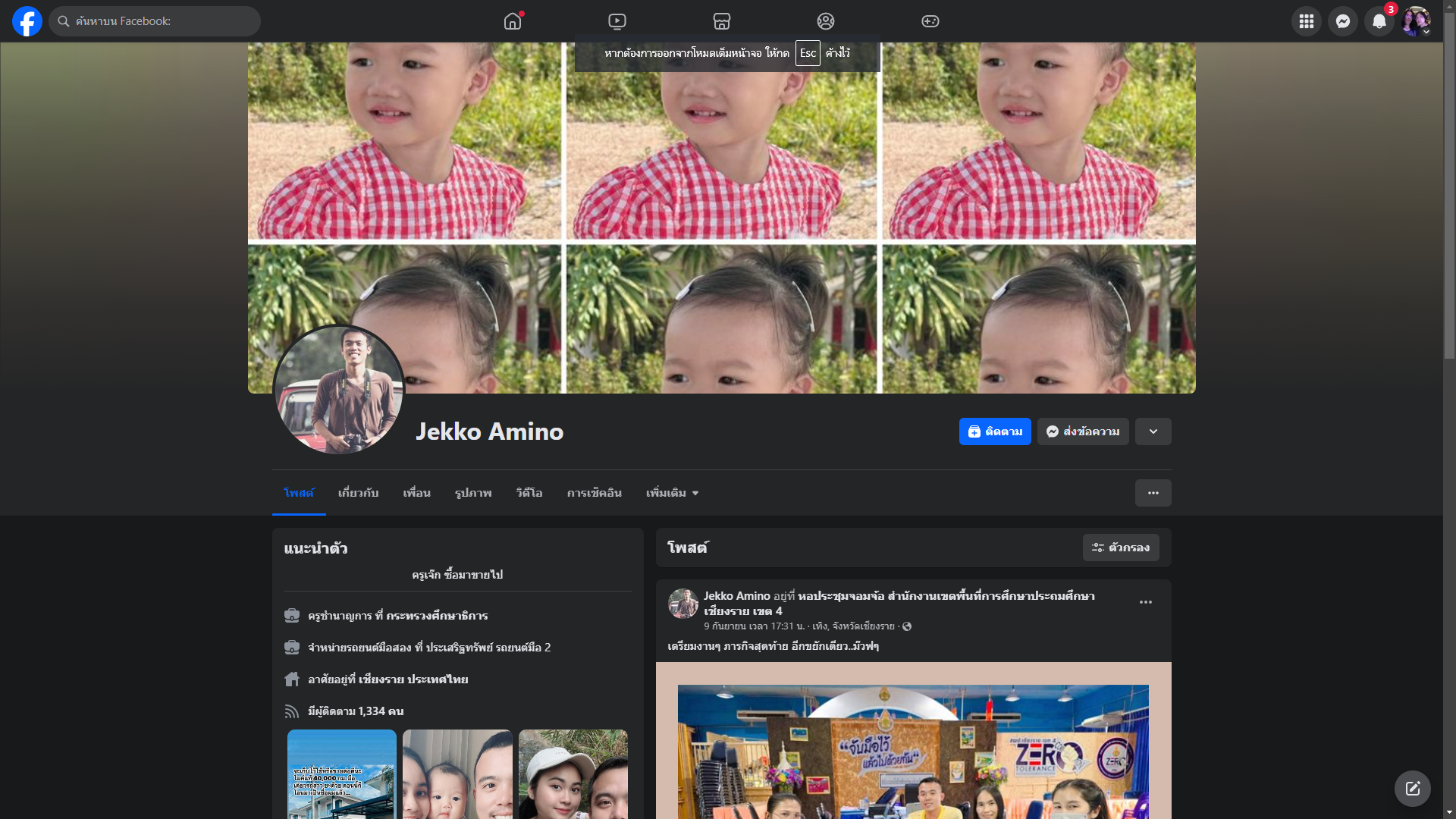Open the Home feed icon
Image resolution: width=1456 pixels, height=819 pixels.
[513, 21]
